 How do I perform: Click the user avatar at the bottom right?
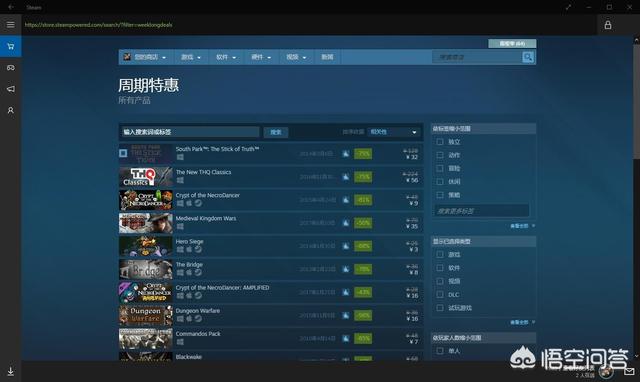606,371
